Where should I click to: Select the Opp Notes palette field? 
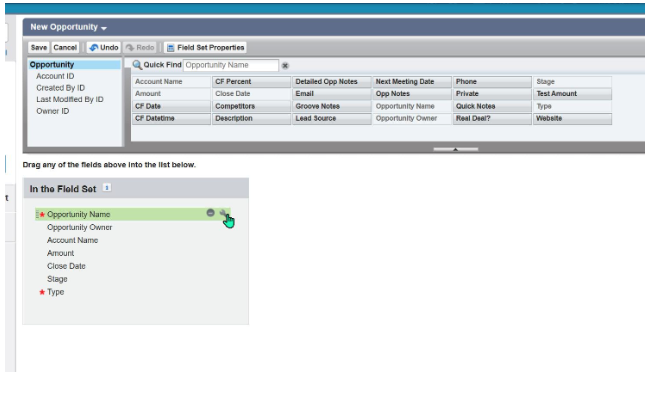(x=412, y=93)
